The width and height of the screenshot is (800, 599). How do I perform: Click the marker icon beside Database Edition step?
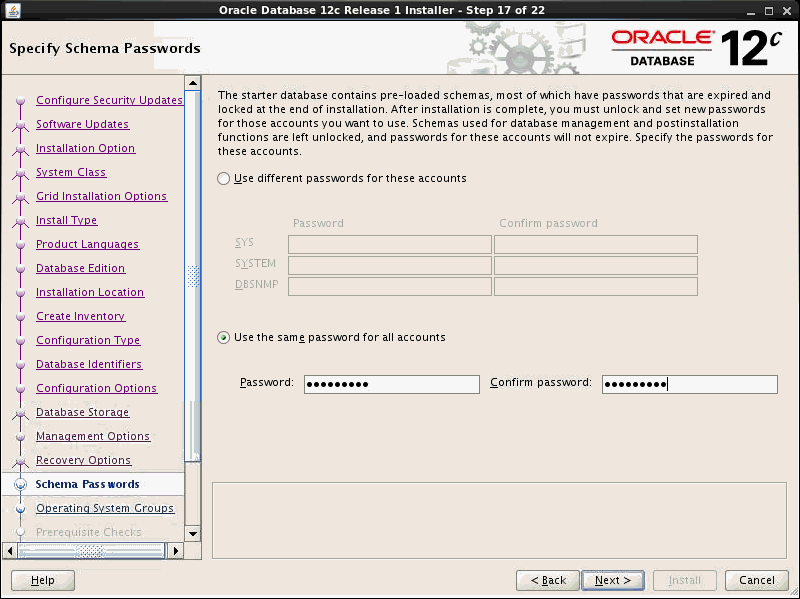tap(20, 268)
